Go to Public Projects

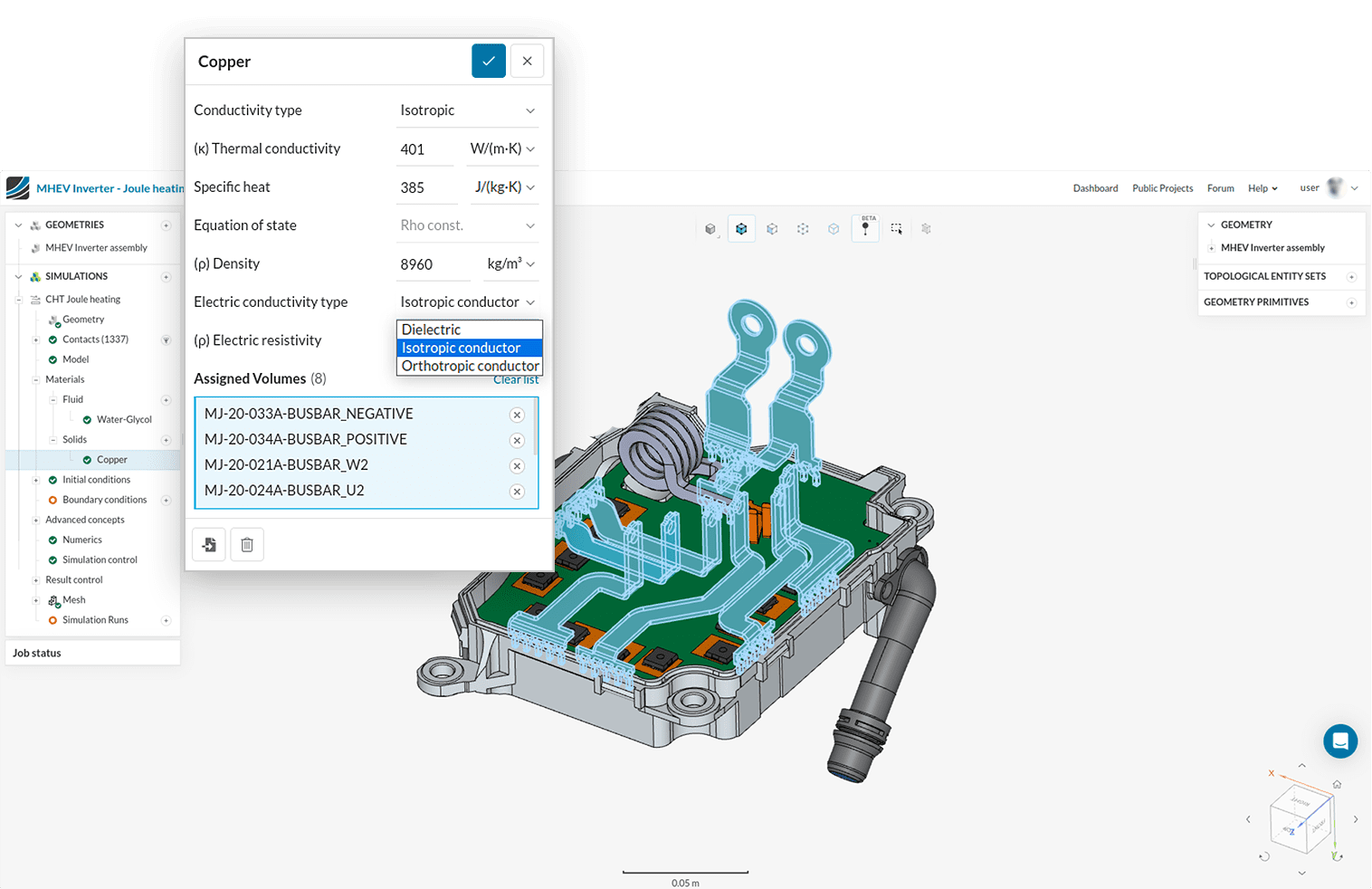pos(1162,188)
